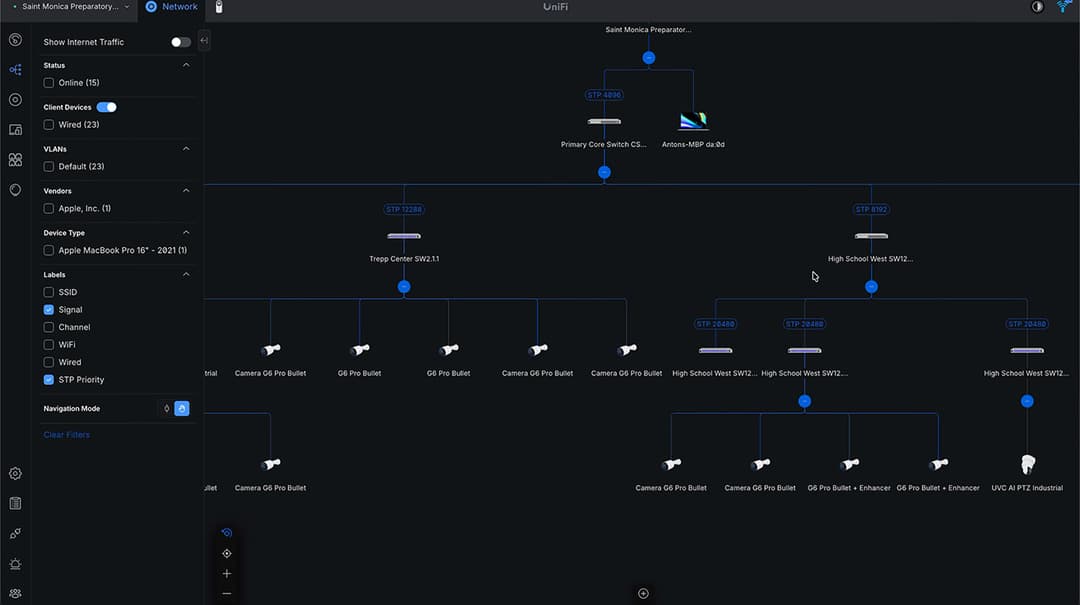Collapse the filter panel with the arrow icon

pyautogui.click(x=204, y=41)
